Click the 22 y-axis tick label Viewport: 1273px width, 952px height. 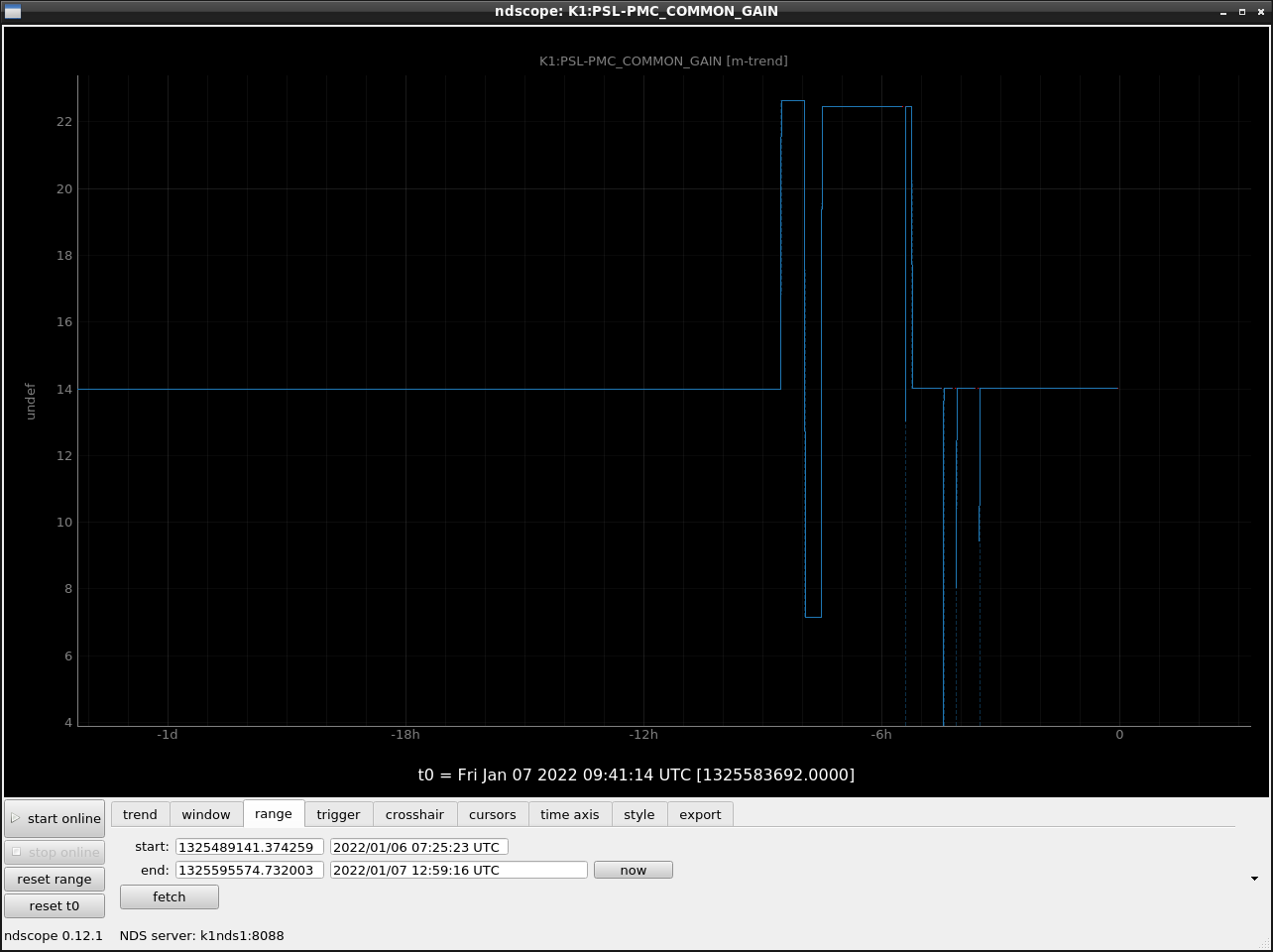click(64, 122)
